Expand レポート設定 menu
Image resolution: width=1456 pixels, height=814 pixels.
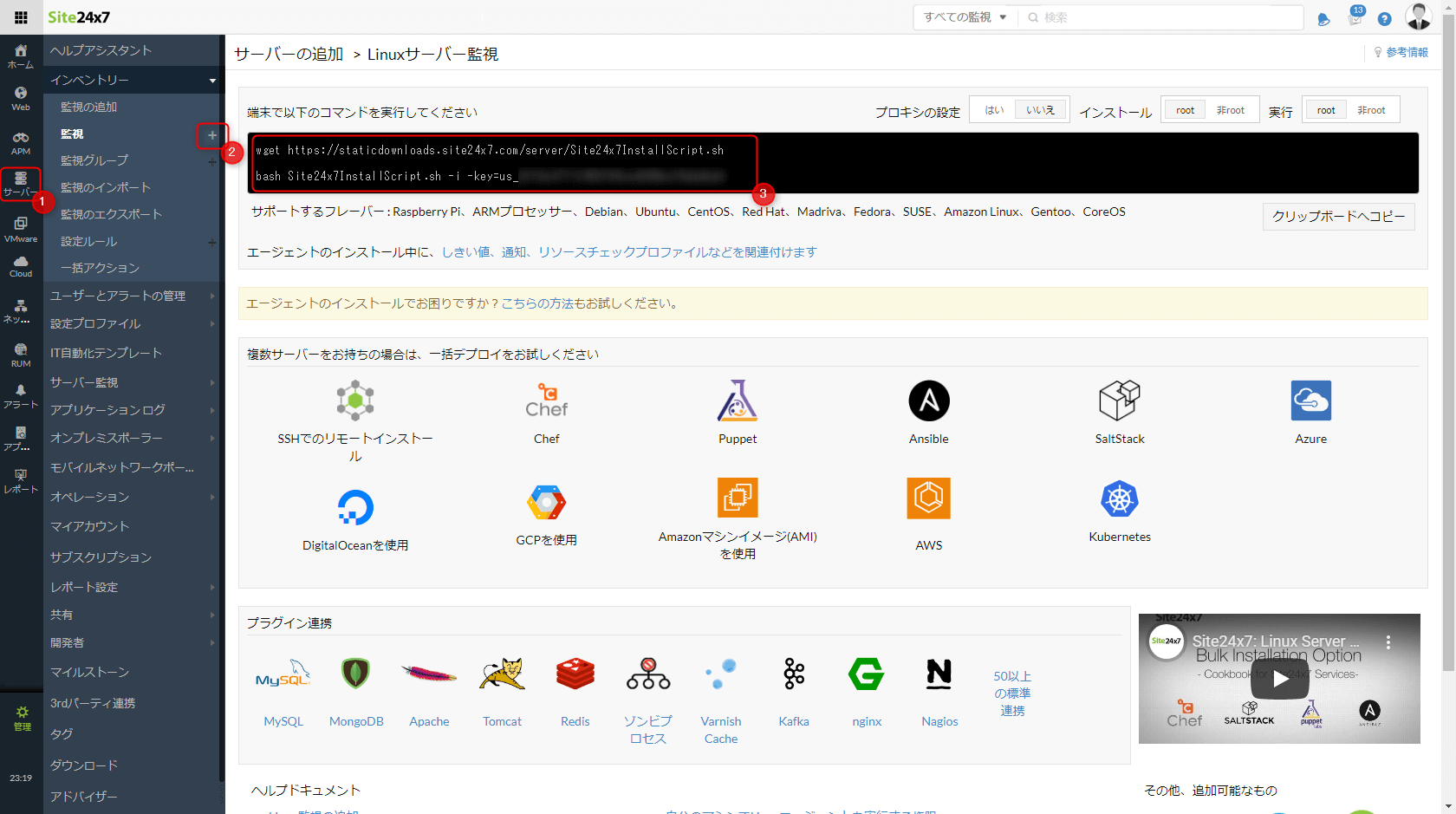(131, 587)
